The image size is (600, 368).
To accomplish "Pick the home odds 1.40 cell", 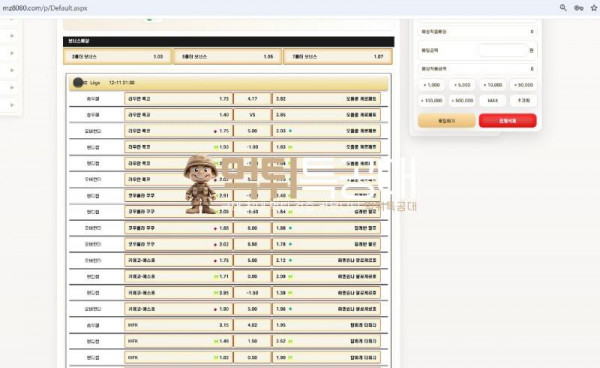I will click(178, 115).
